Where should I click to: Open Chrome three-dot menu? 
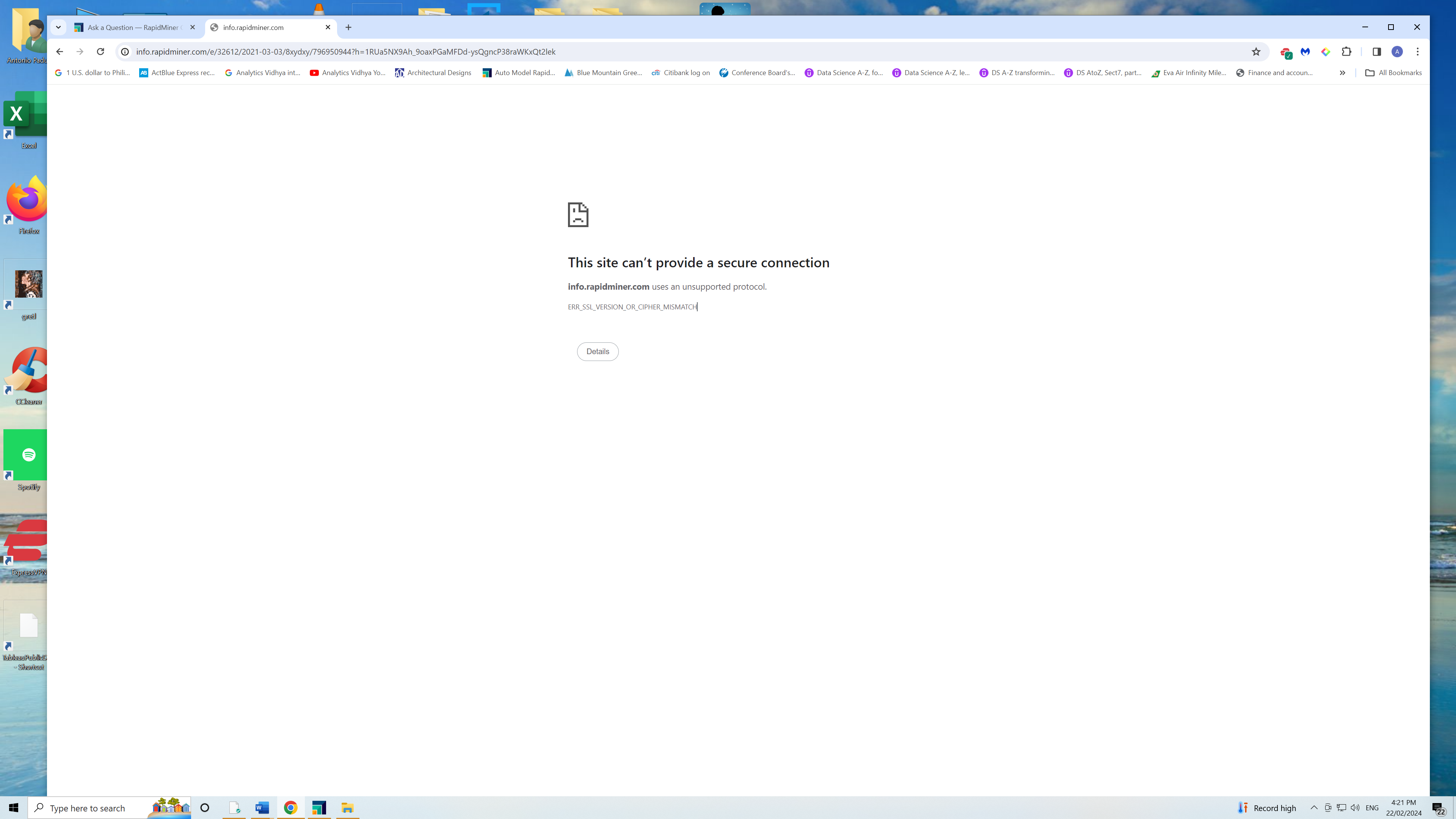point(1417,52)
